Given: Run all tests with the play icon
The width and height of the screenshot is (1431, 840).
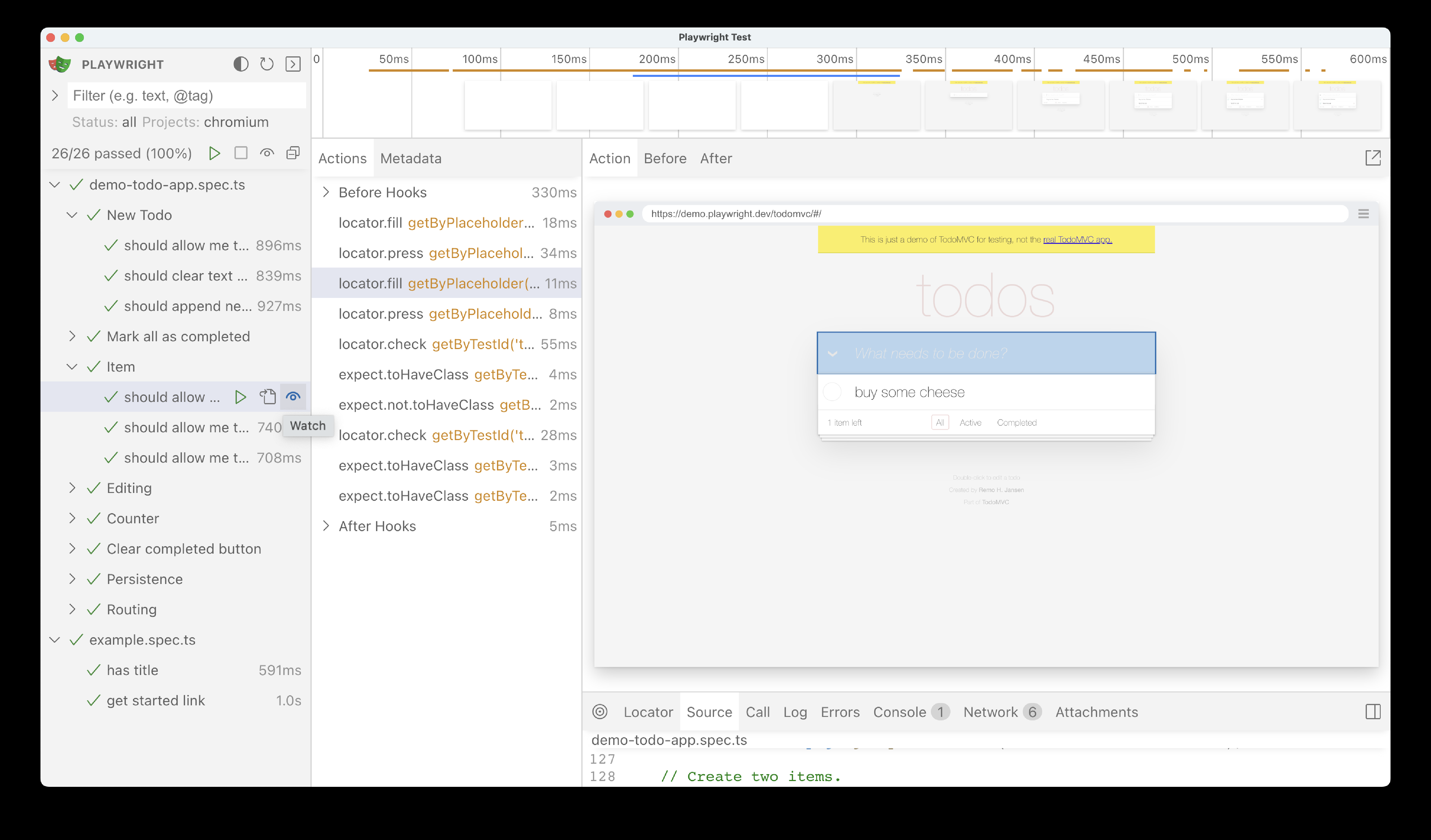Looking at the screenshot, I should tap(215, 153).
